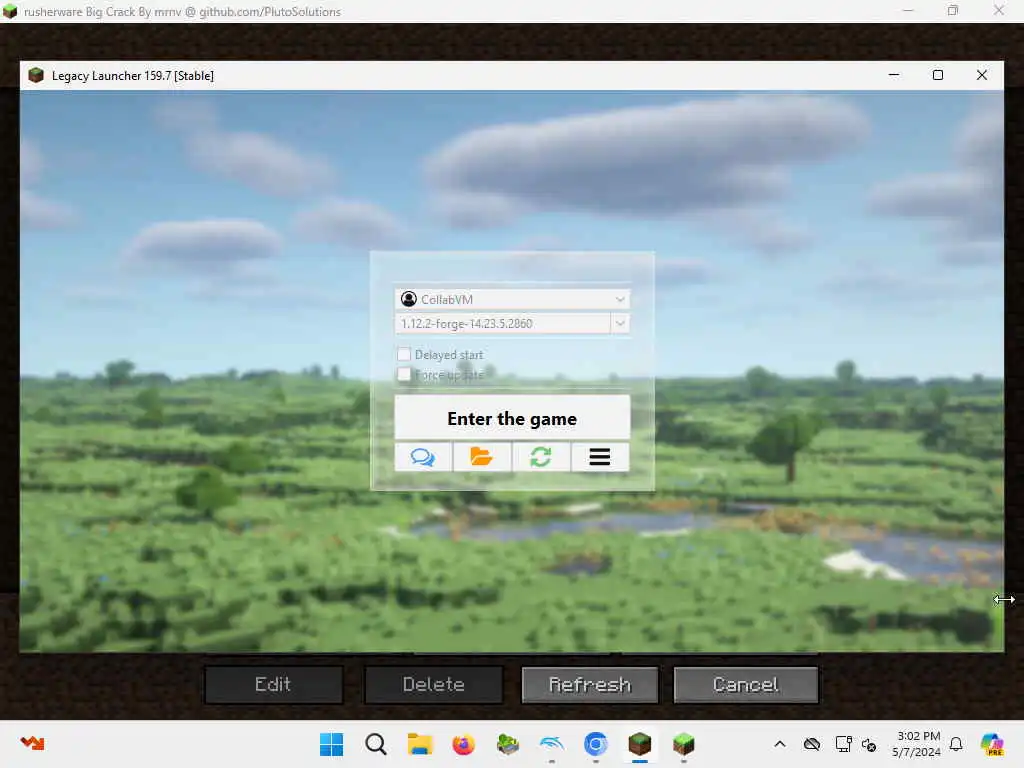Image resolution: width=1024 pixels, height=768 pixels.
Task: Click the Edit button in rusherware window
Action: pos(273,684)
